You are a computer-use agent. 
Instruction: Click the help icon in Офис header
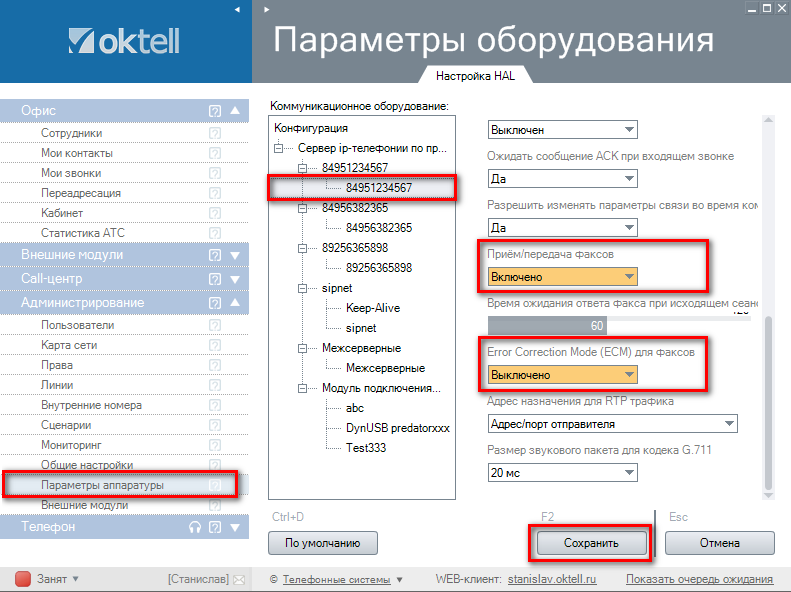(214, 111)
